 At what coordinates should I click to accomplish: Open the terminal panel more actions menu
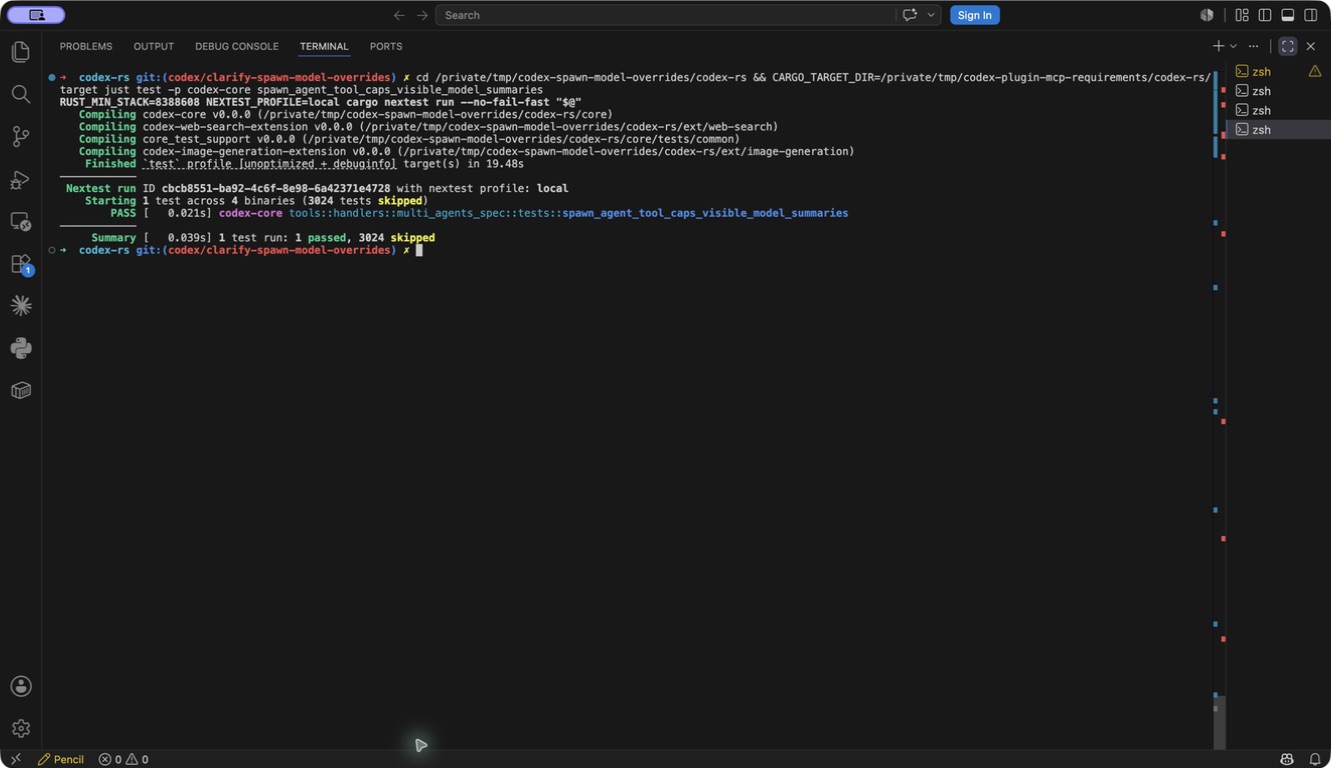point(1253,46)
